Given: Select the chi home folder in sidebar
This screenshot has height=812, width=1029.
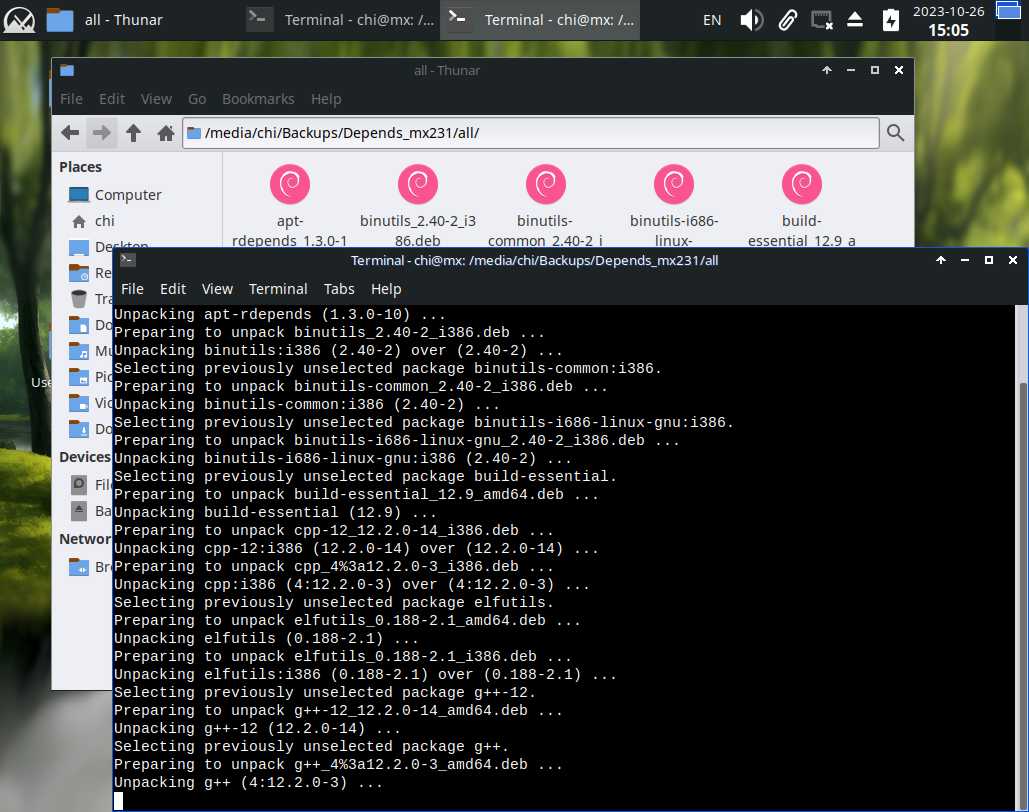Looking at the screenshot, I should pyautogui.click(x=104, y=221).
